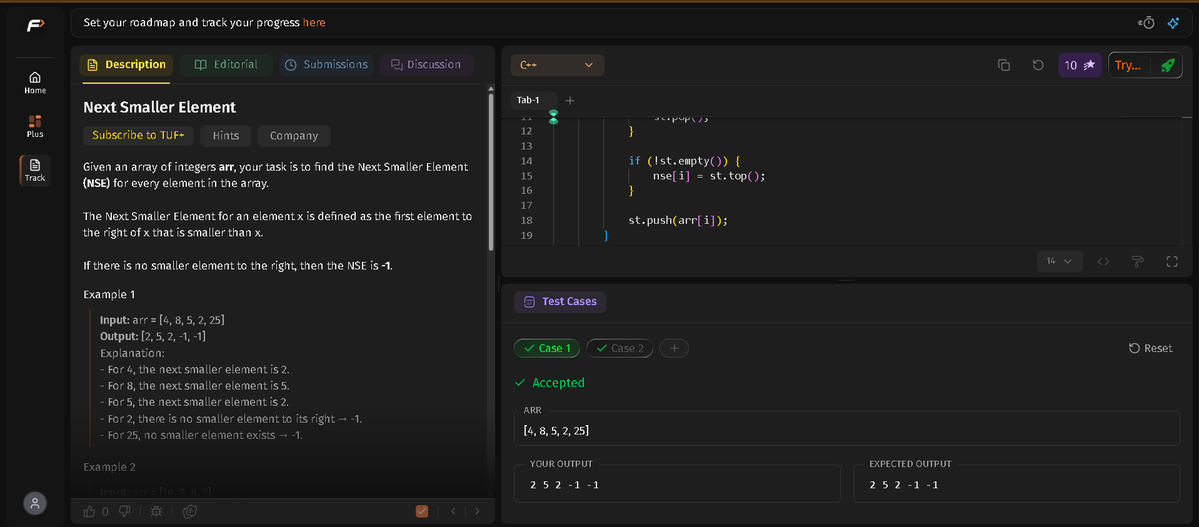This screenshot has width=1199, height=527.
Task: Click the green 'Accepted' status text
Action: tap(558, 382)
